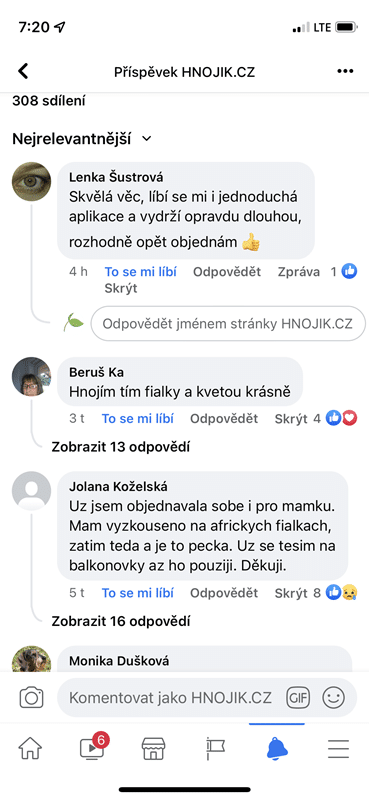
Task: Focus the Komentovat jako HNOJIK.CZ field
Action: coord(170,697)
